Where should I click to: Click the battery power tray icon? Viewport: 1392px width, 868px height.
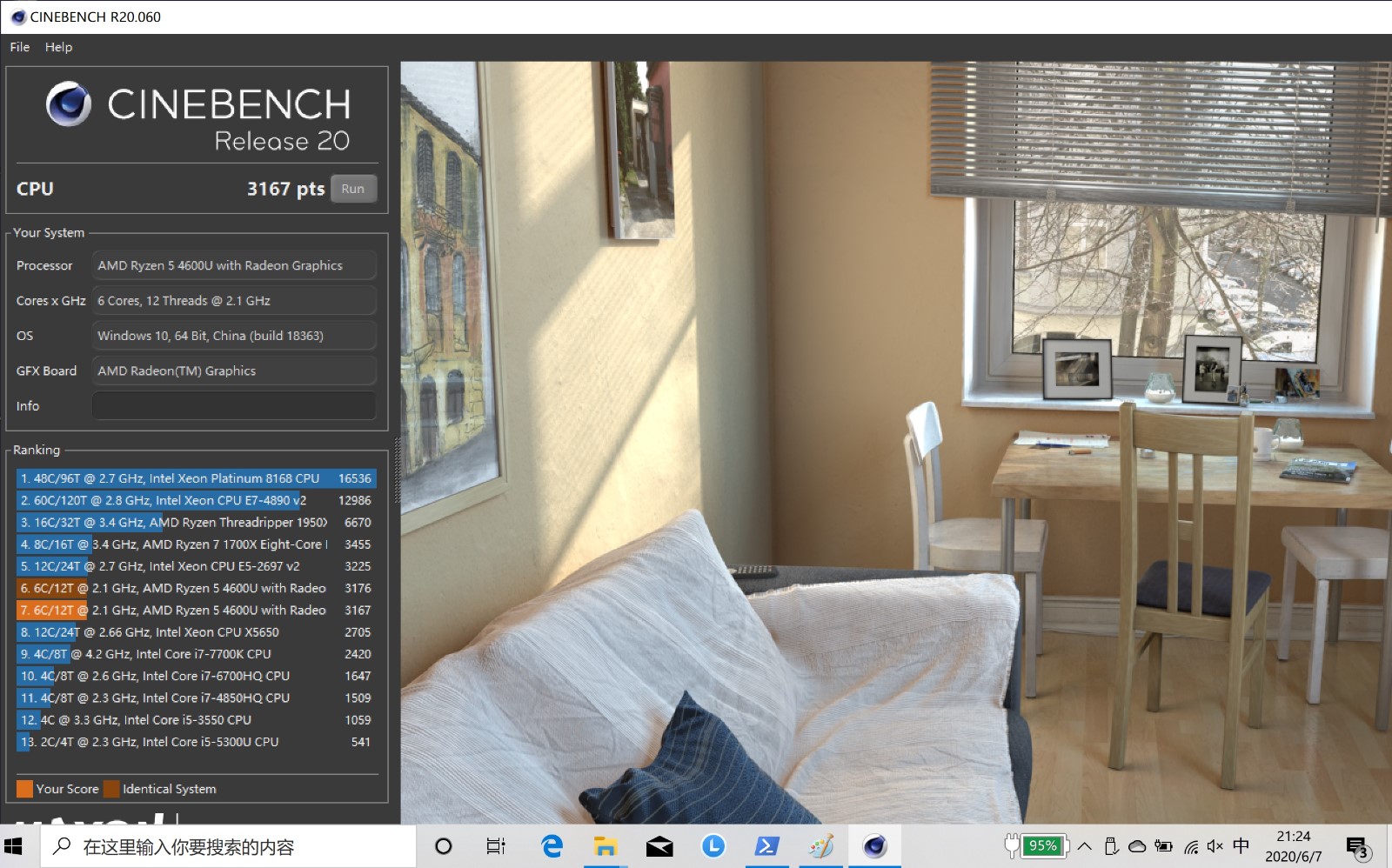click(1163, 846)
